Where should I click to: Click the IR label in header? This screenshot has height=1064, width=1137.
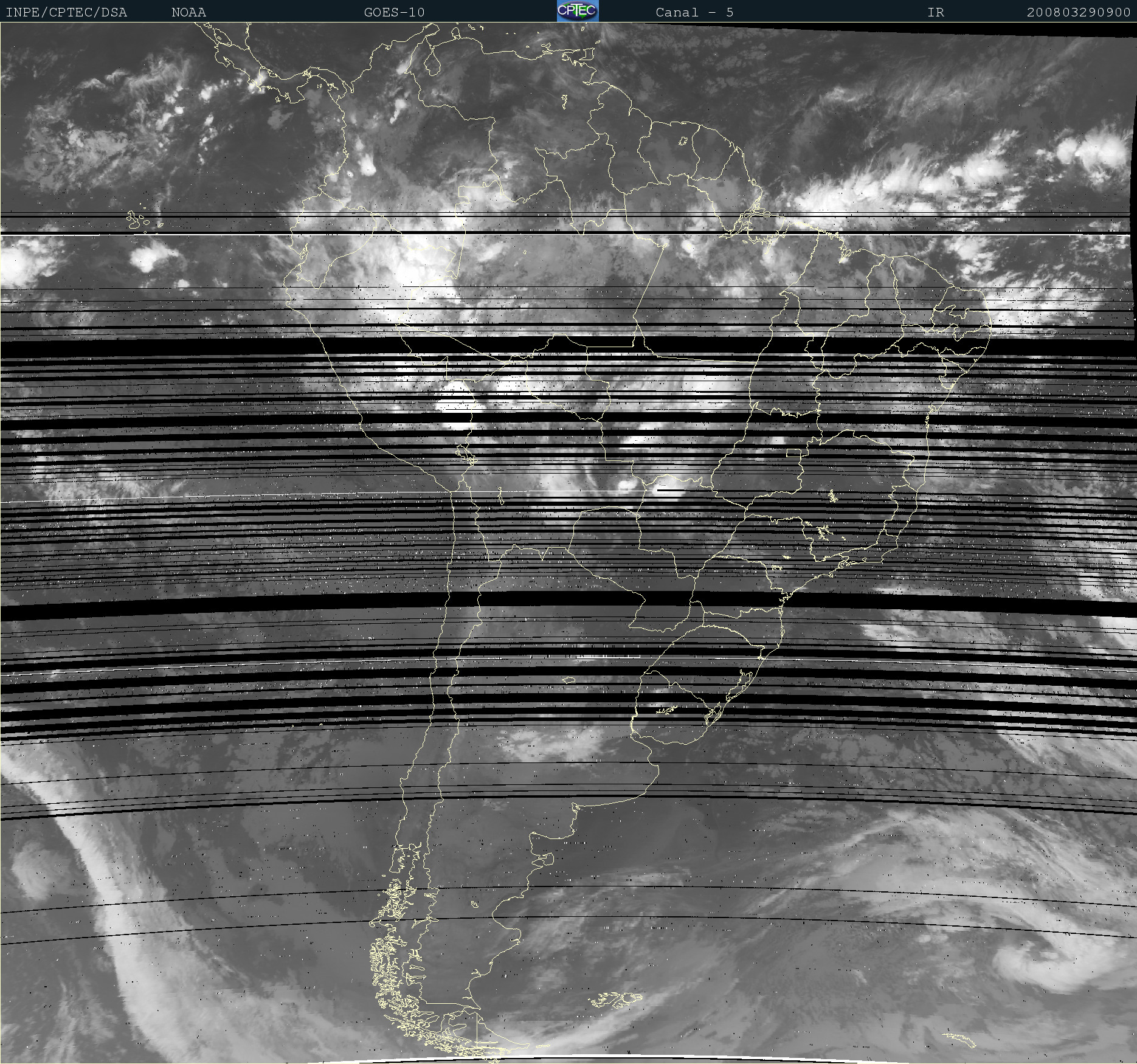tap(936, 12)
